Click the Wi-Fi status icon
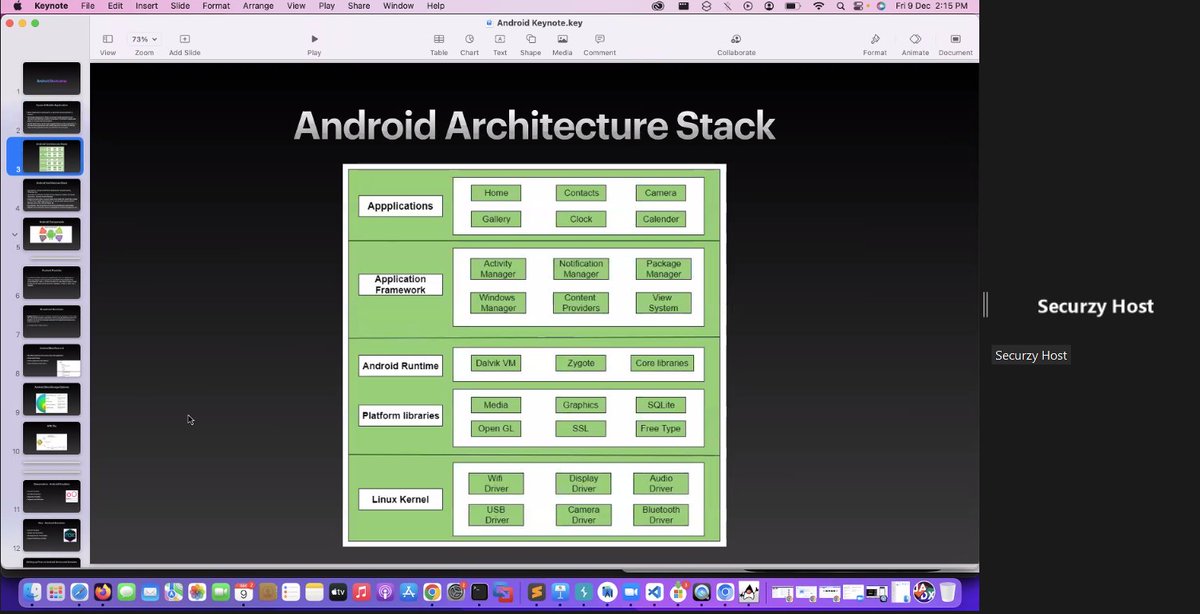The width and height of the screenshot is (1200, 614). click(x=819, y=6)
